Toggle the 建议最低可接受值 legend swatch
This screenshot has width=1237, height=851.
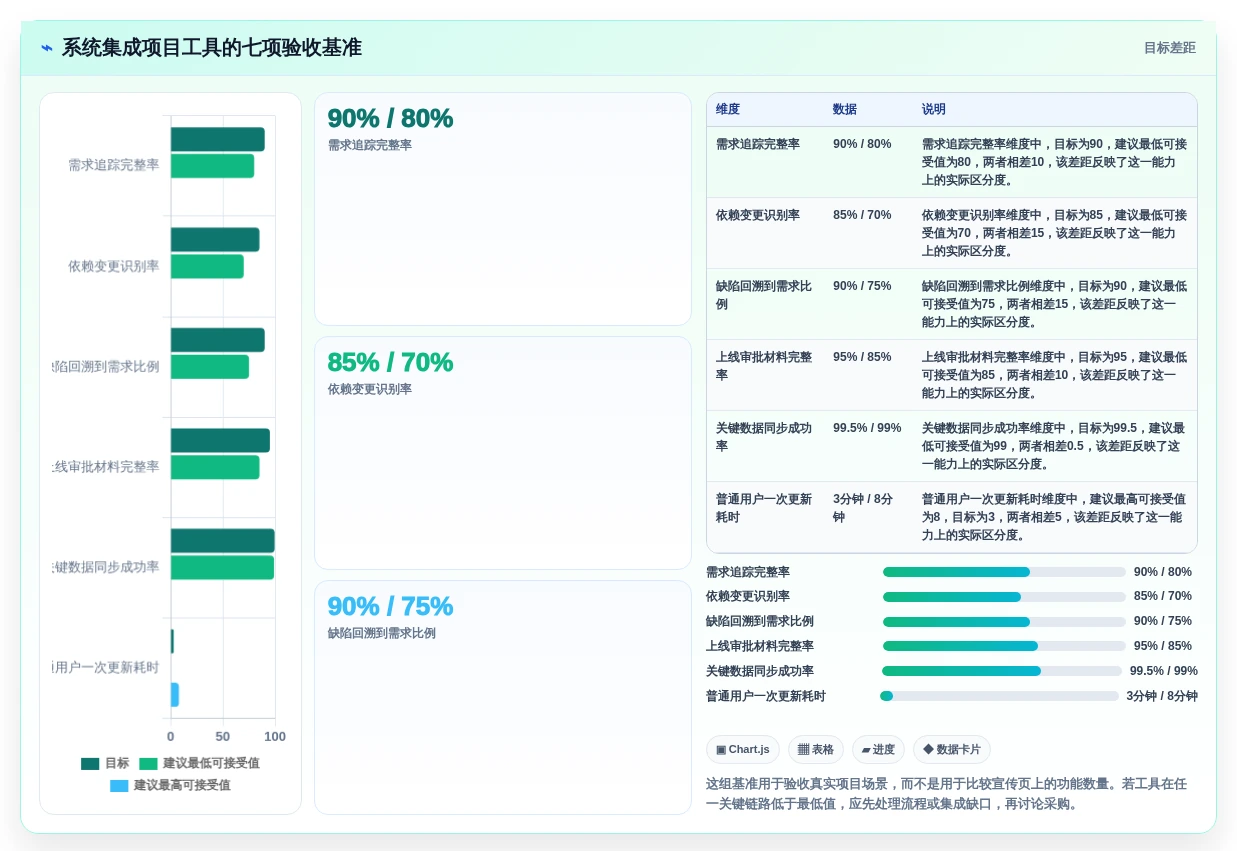pos(148,763)
